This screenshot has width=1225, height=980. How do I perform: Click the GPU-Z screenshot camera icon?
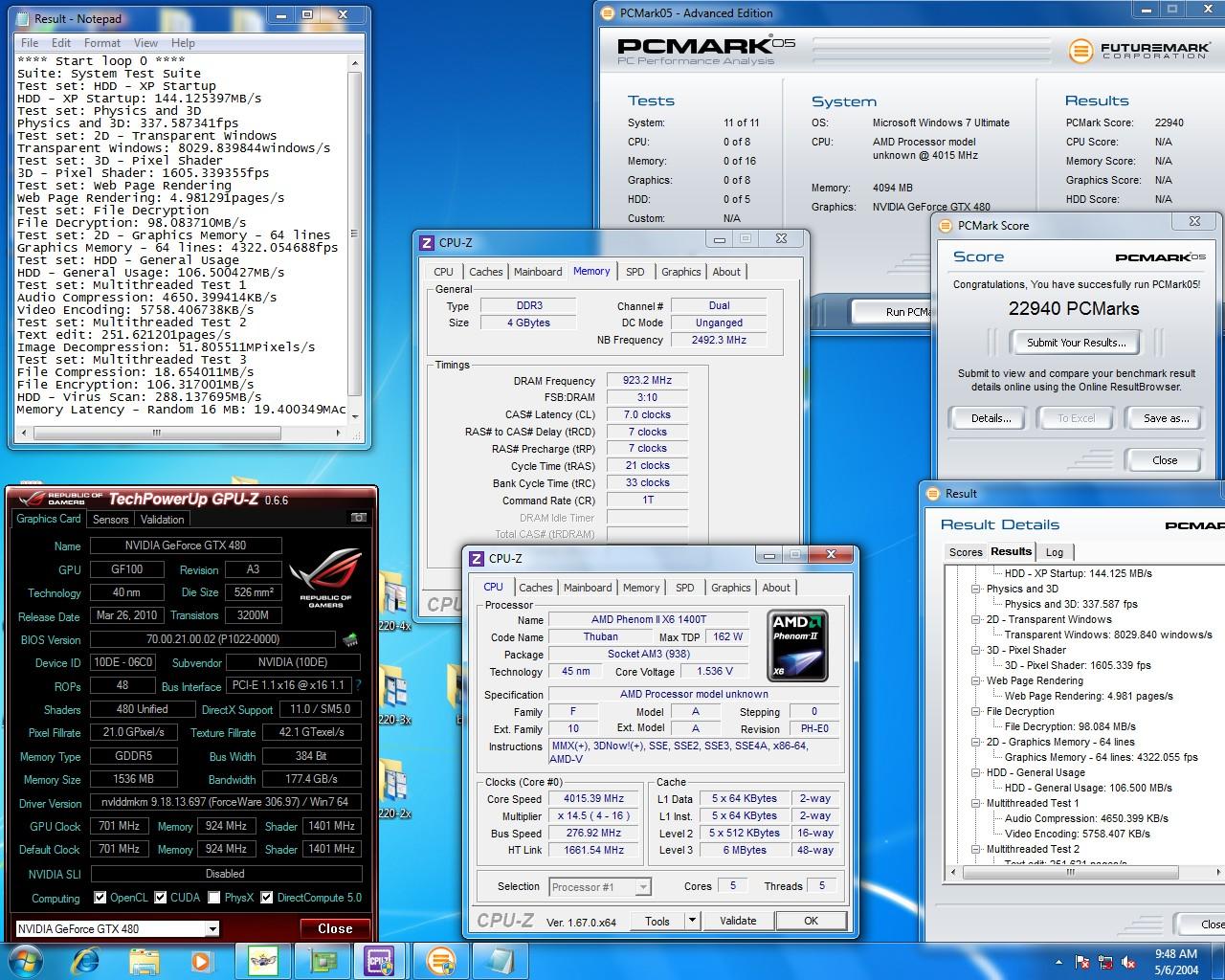tap(359, 518)
